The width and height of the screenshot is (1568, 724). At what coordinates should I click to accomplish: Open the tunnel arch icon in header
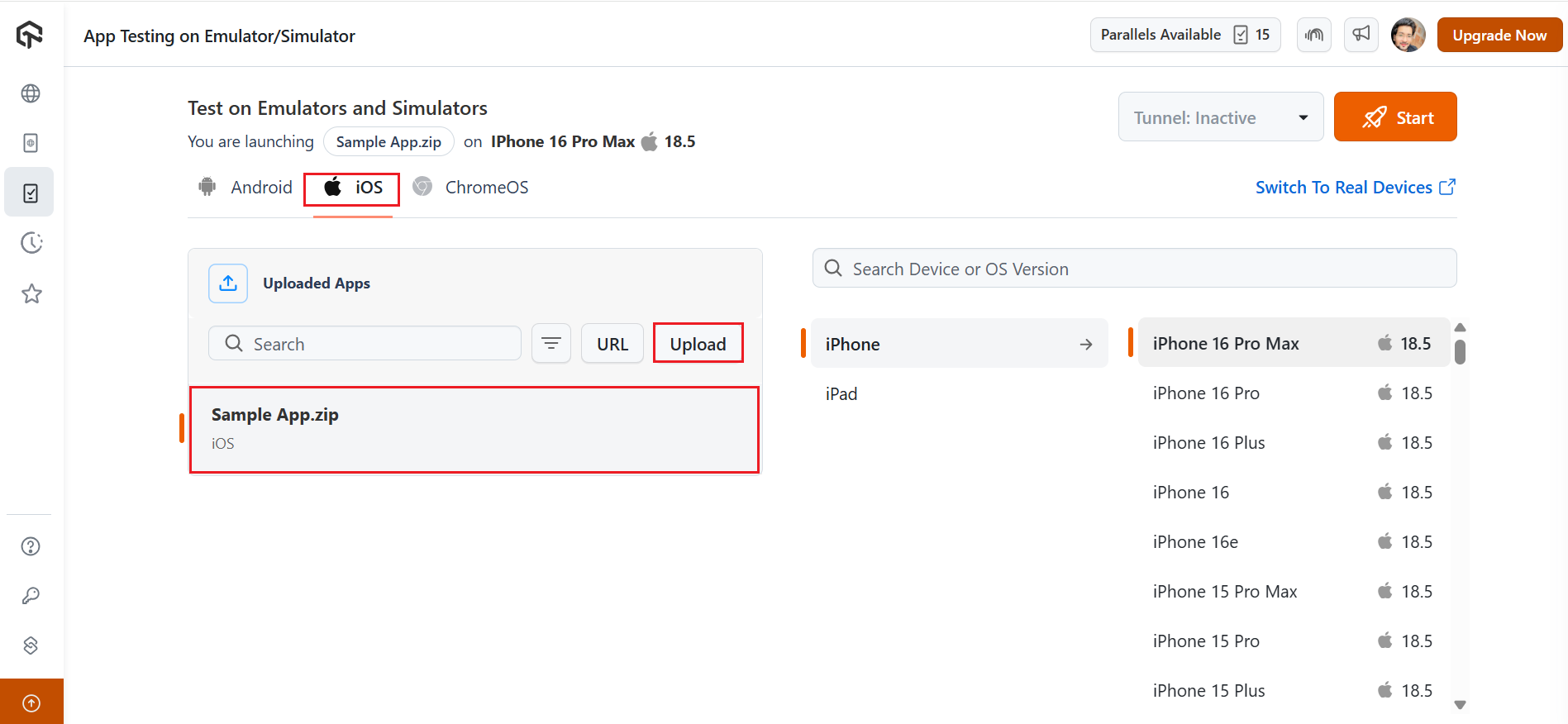coord(1314,35)
